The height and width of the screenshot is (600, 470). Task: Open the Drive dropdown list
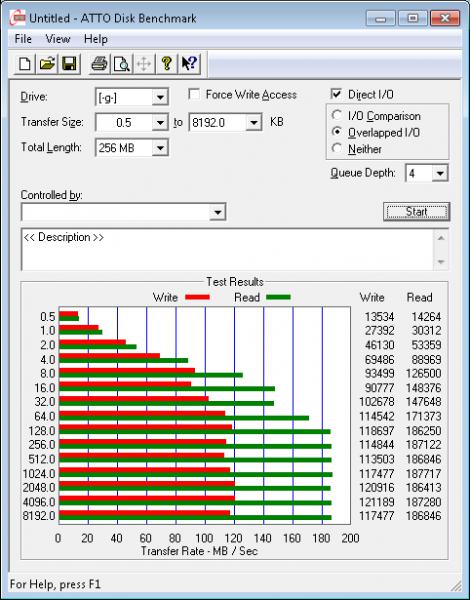160,97
